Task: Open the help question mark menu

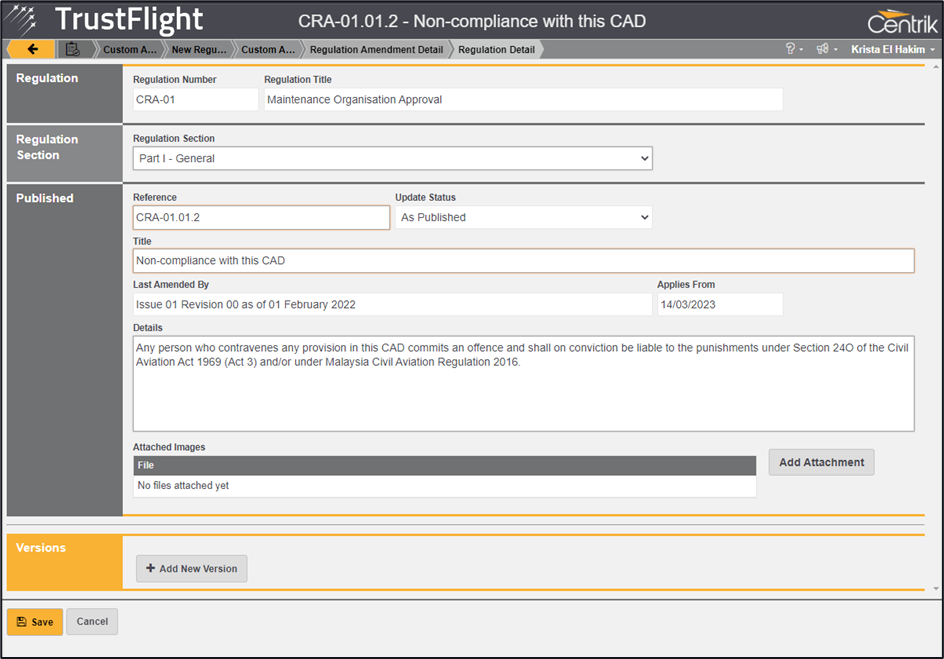Action: click(794, 49)
